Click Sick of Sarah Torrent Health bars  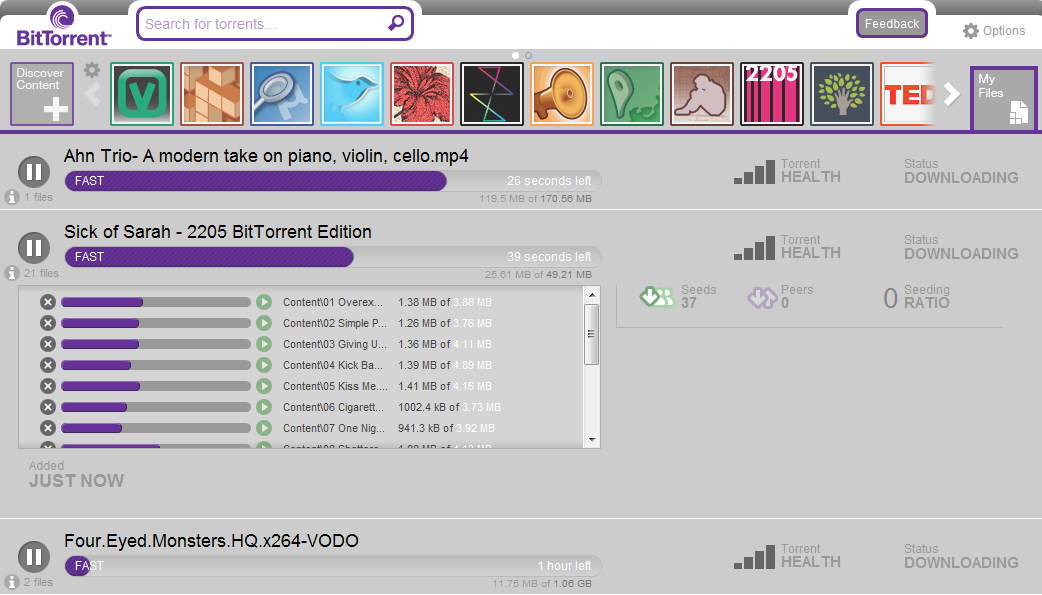click(754, 247)
